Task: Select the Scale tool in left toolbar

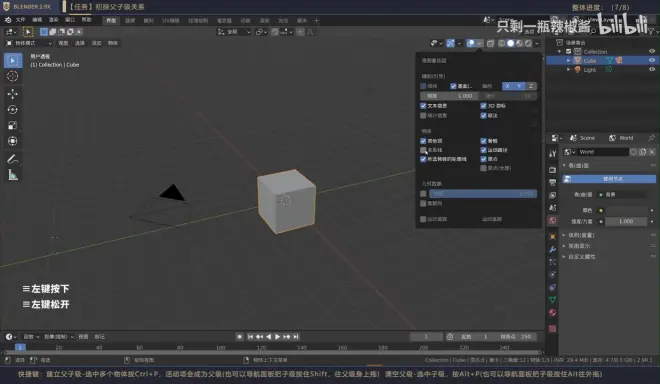Action: pos(13,125)
